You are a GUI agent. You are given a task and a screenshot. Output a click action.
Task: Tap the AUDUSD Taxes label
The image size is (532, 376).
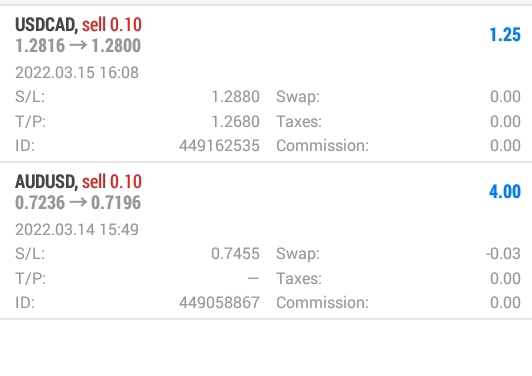[299, 279]
